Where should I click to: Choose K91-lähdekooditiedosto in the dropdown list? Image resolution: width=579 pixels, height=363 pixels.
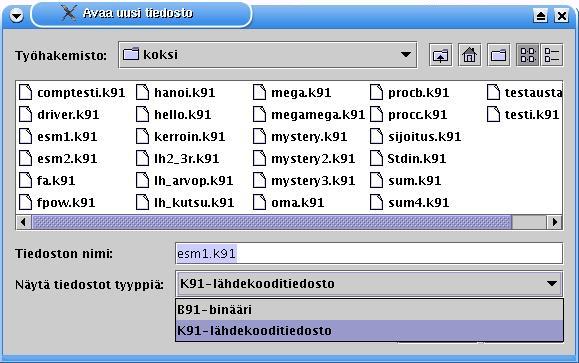pos(369,331)
